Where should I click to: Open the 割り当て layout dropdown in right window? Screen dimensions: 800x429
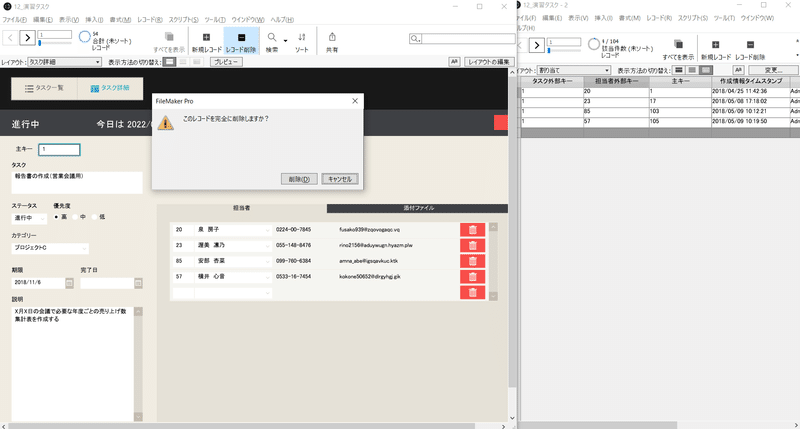573,70
